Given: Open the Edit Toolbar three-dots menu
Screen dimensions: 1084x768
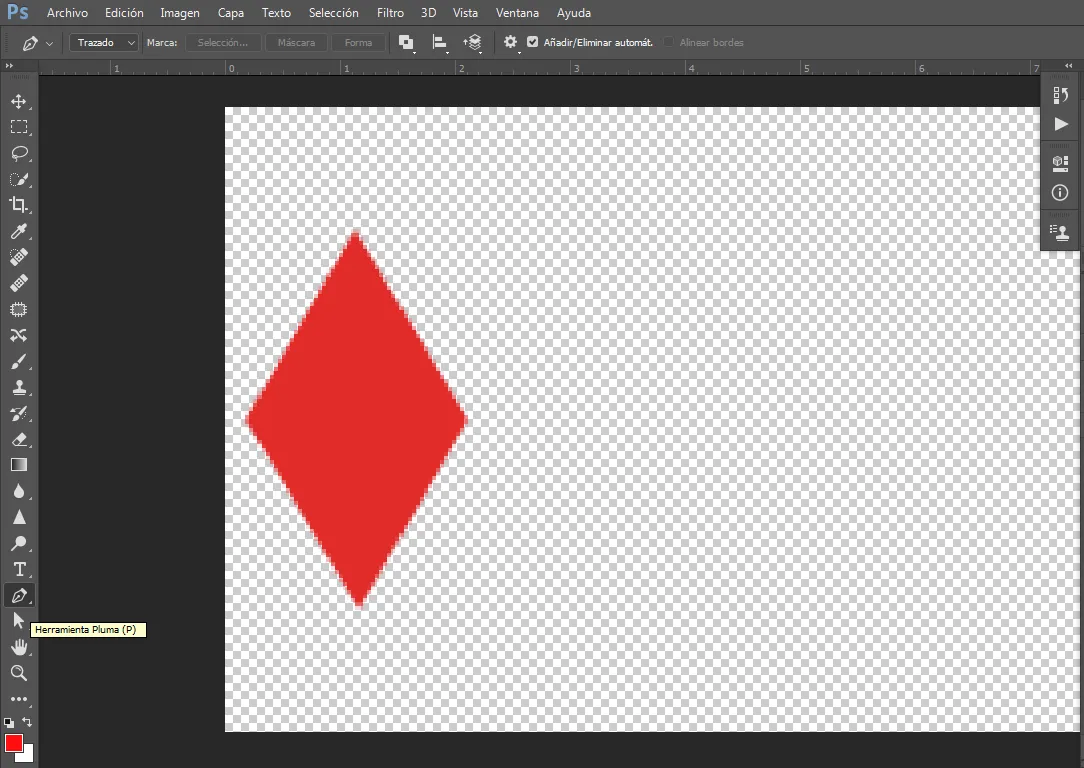Looking at the screenshot, I should (x=19, y=699).
